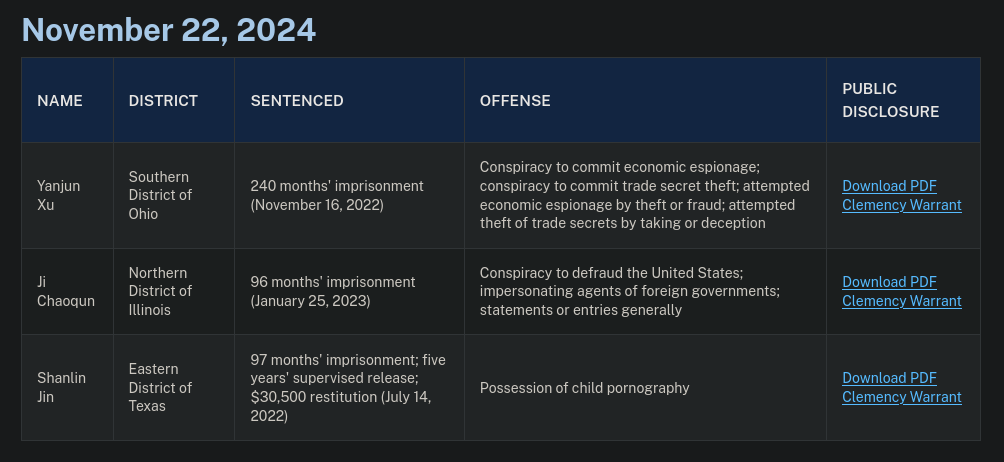This screenshot has height=462, width=1004.
Task: Open Ji Chaoqun's Clemency Warrant link
Action: 901,301
